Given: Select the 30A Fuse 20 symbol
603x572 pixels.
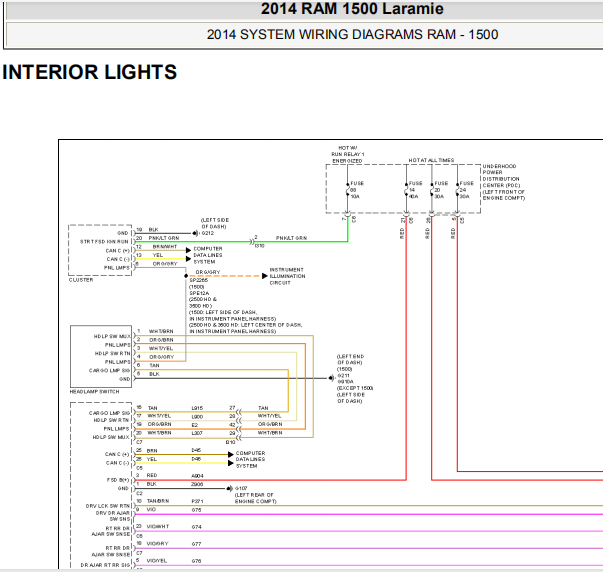Looking at the screenshot, I should (432, 190).
